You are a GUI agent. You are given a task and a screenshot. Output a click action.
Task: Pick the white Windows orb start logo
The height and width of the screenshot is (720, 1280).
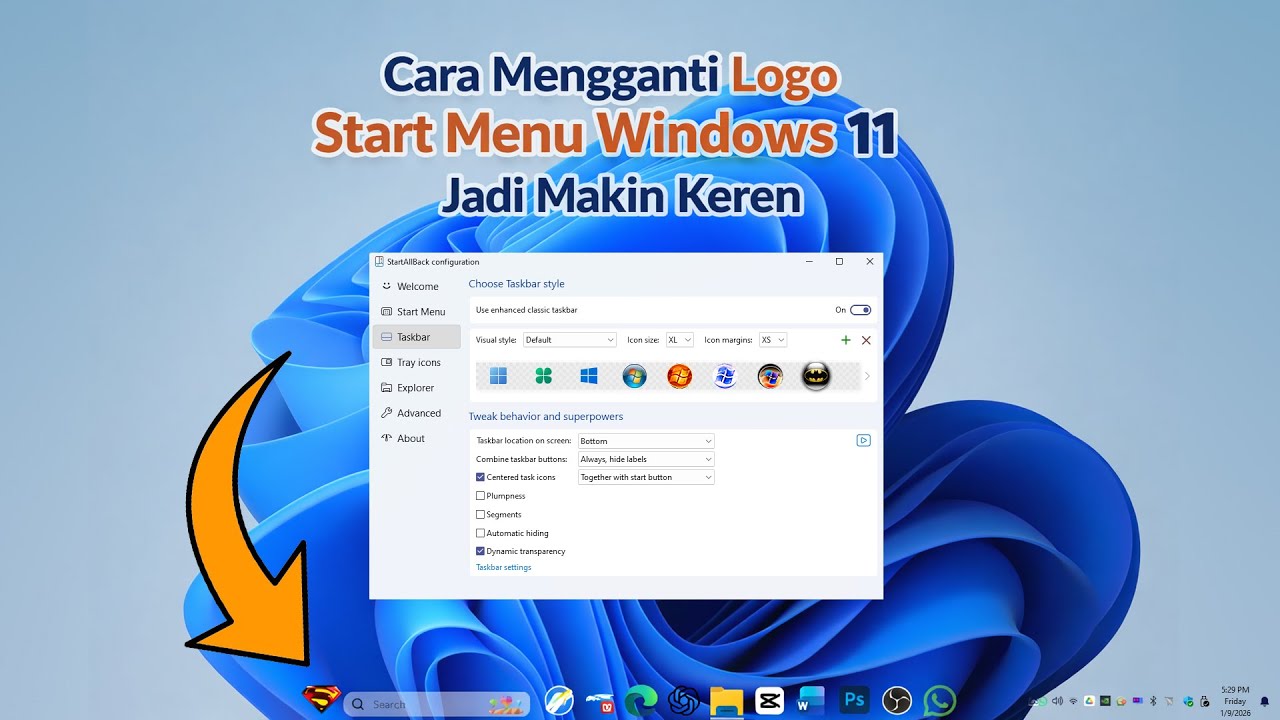pyautogui.click(x=725, y=376)
